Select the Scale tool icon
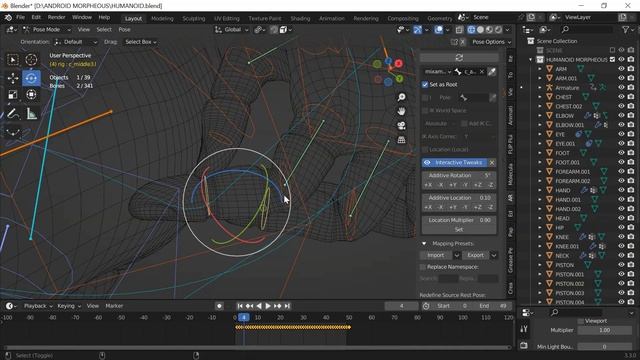 [13, 95]
